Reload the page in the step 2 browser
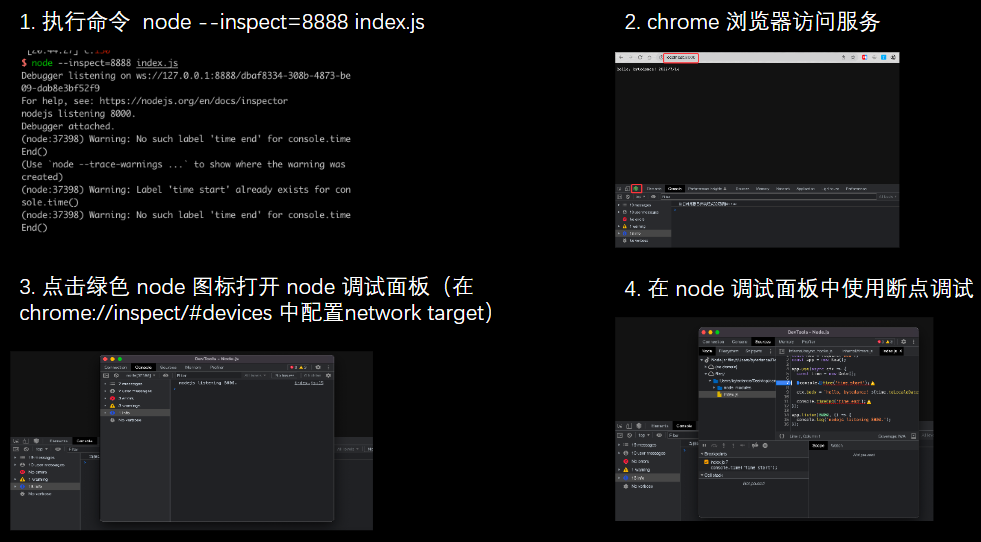Screen dimensions: 981x542 pos(640,58)
